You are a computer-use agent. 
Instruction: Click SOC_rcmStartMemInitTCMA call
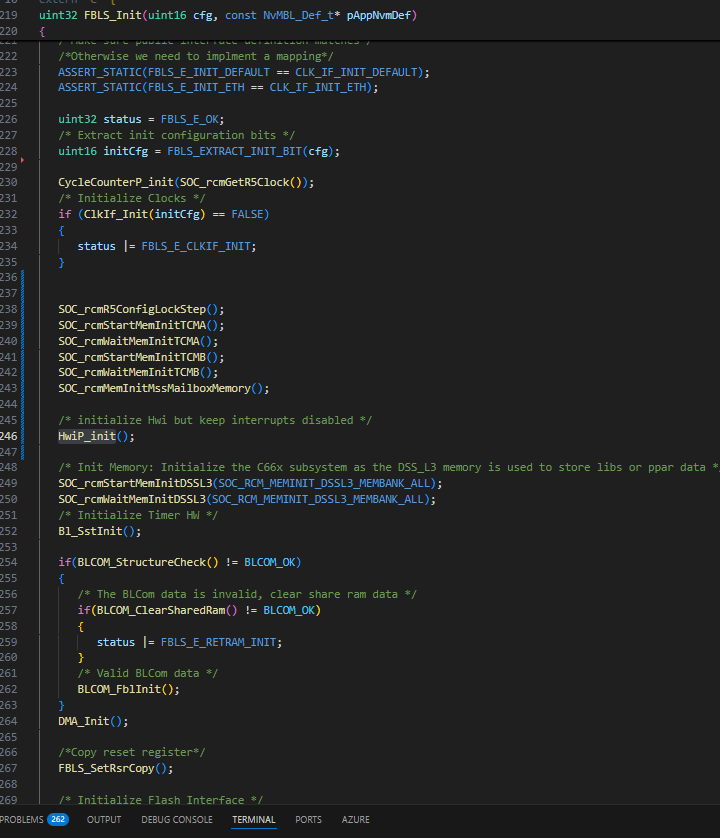131,325
